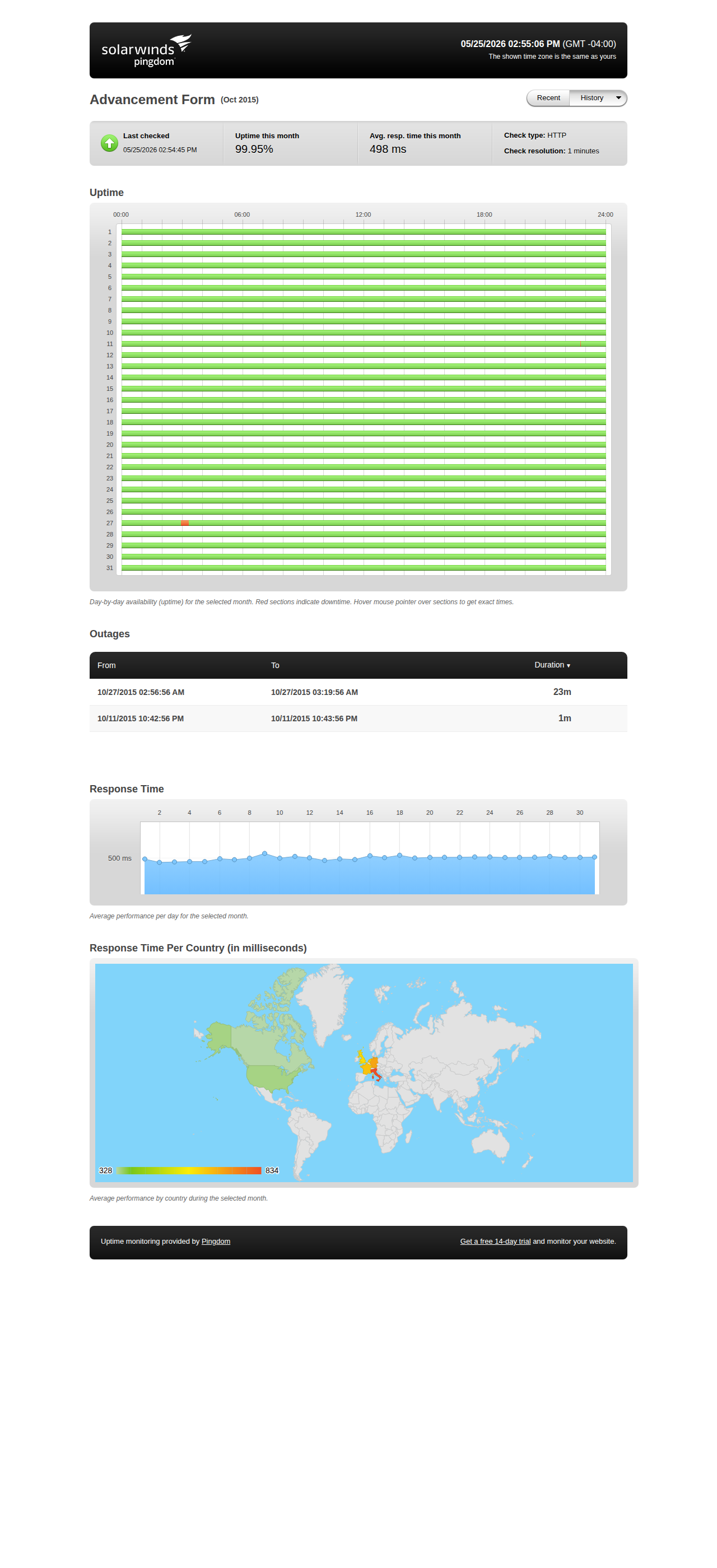Viewport: 717px width, 1568px height.
Task: Click the small red outage mark on day 11
Action: [580, 344]
